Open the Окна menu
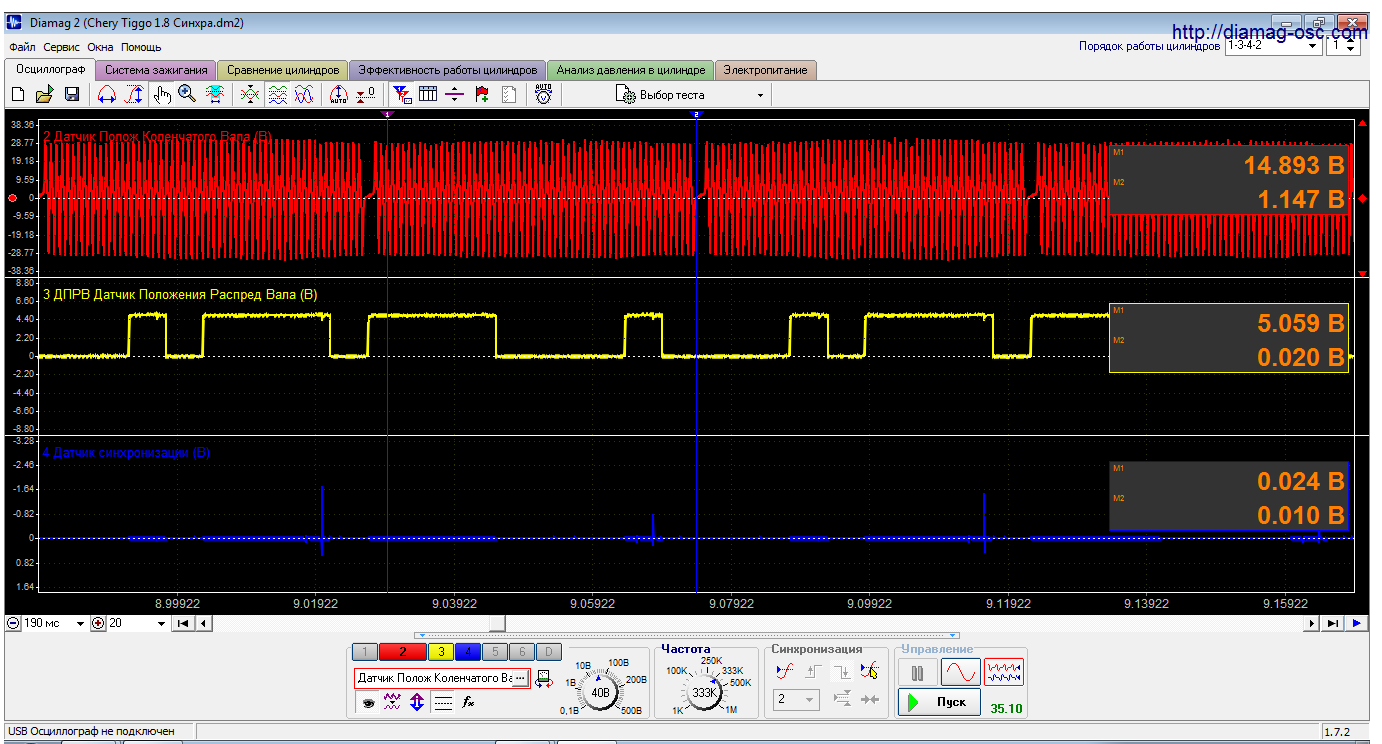The width and height of the screenshot is (1382, 744). tap(100, 47)
